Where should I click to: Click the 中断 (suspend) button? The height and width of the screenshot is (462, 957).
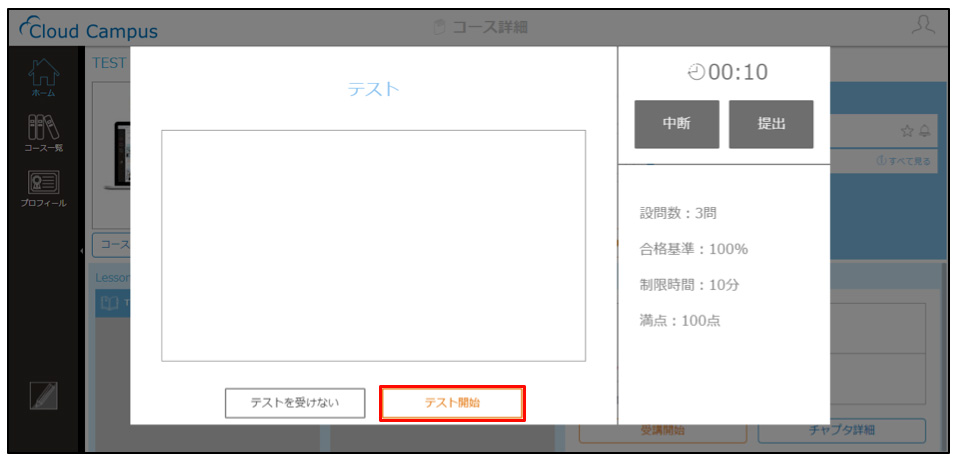click(x=677, y=124)
